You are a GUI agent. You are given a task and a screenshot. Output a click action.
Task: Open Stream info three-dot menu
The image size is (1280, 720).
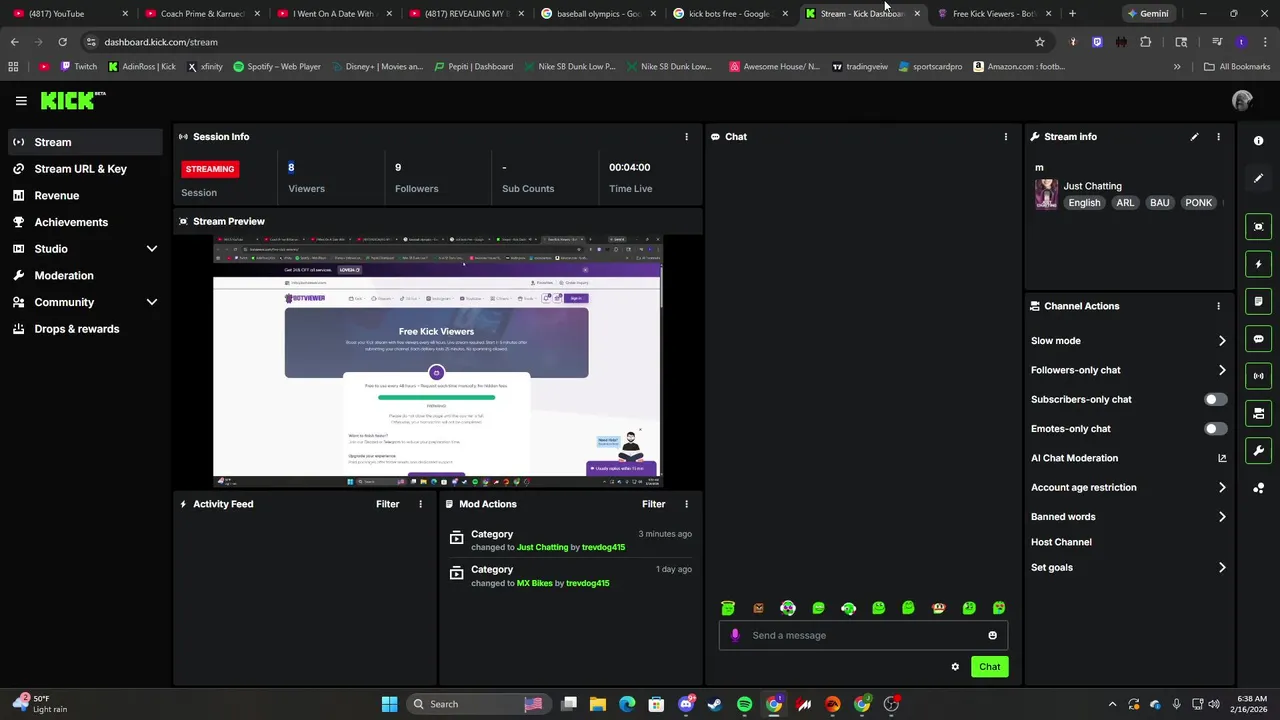pyautogui.click(x=1218, y=137)
